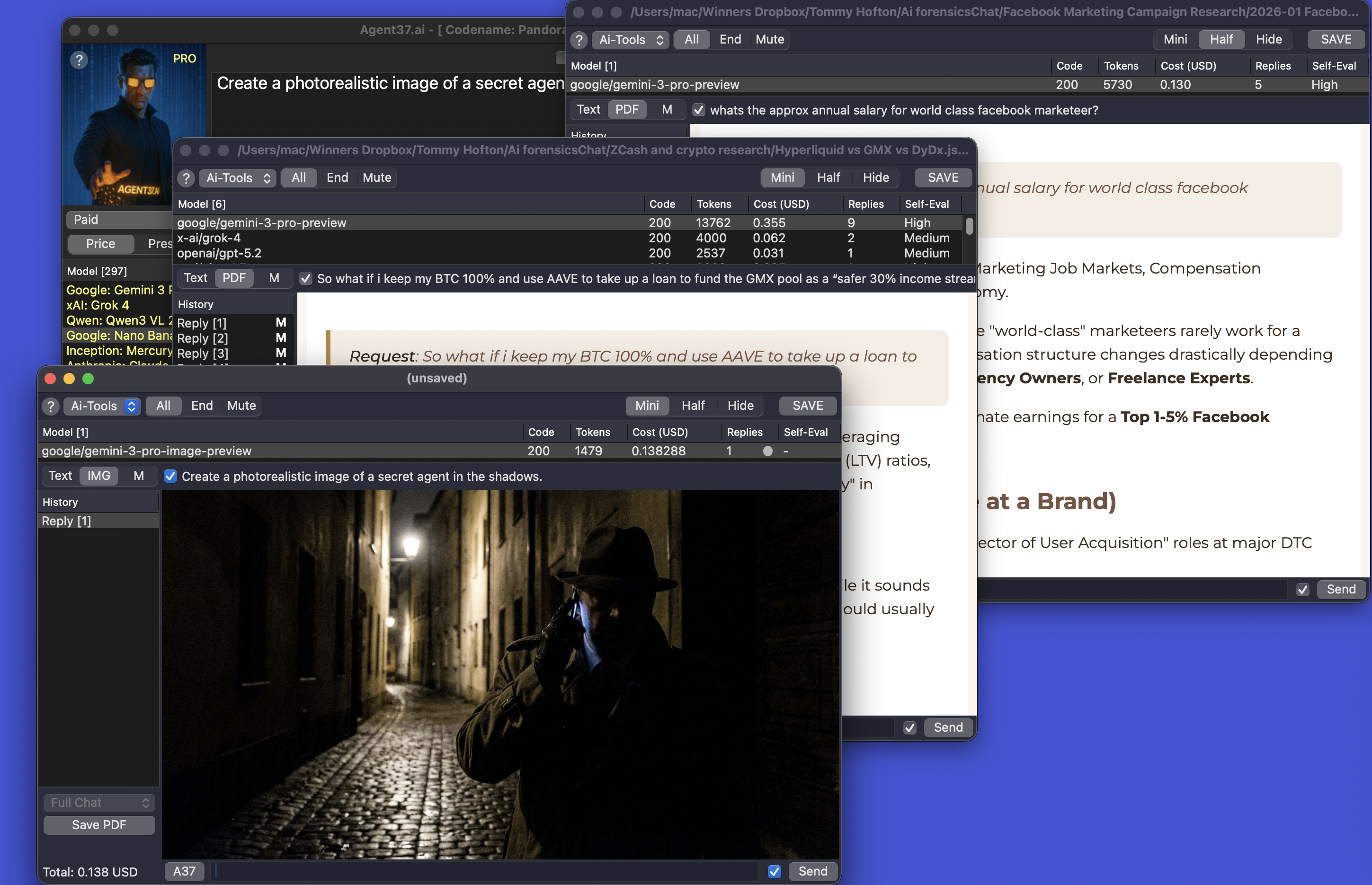Click the help question mark in unsaved window
Viewport: 1372px width, 885px height.
coord(51,406)
